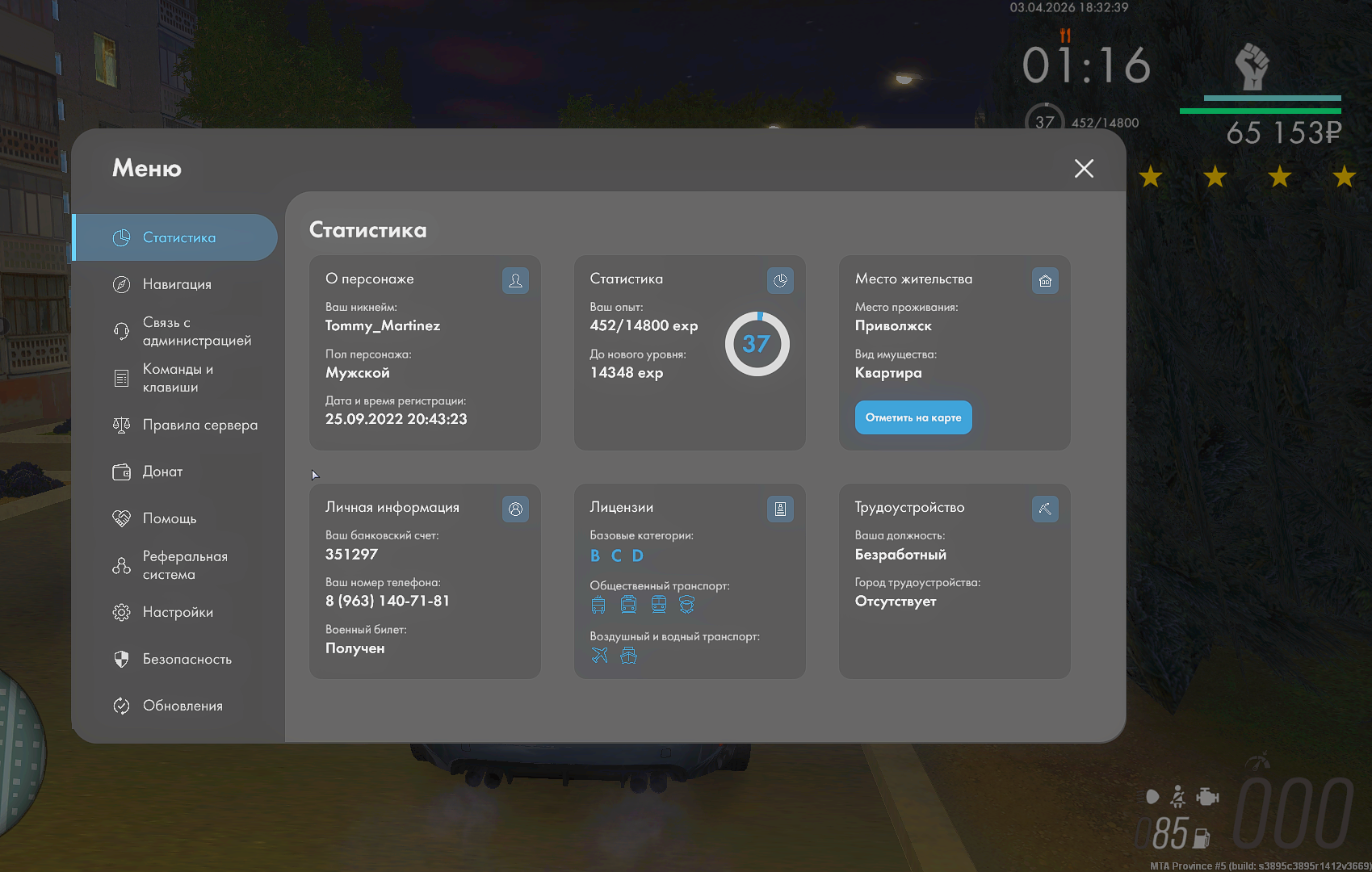This screenshot has height=872, width=1372.
Task: Click the house icon in Место жительства card
Action: point(1045,281)
